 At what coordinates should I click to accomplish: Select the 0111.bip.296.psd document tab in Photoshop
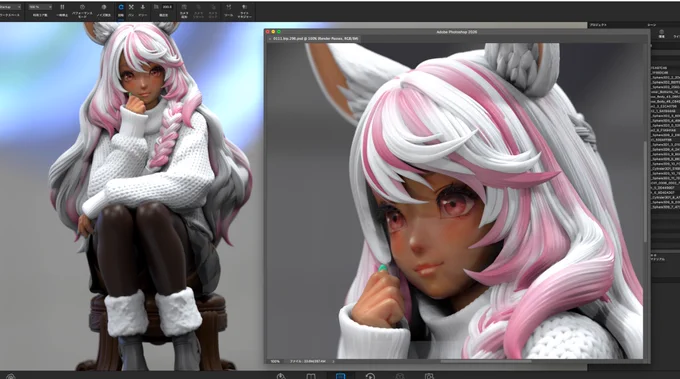coord(316,39)
